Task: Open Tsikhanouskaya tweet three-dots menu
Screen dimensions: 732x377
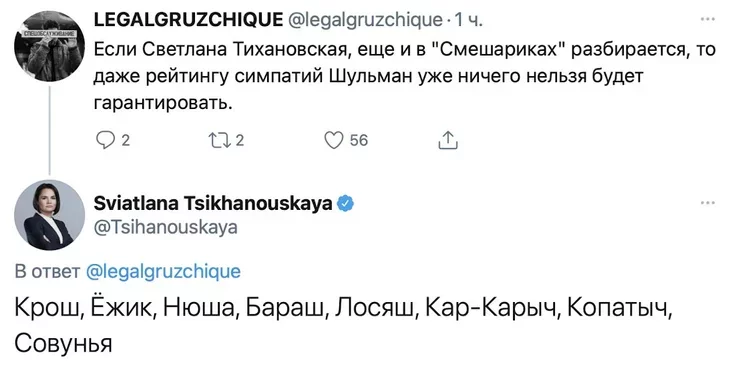Action: click(708, 203)
